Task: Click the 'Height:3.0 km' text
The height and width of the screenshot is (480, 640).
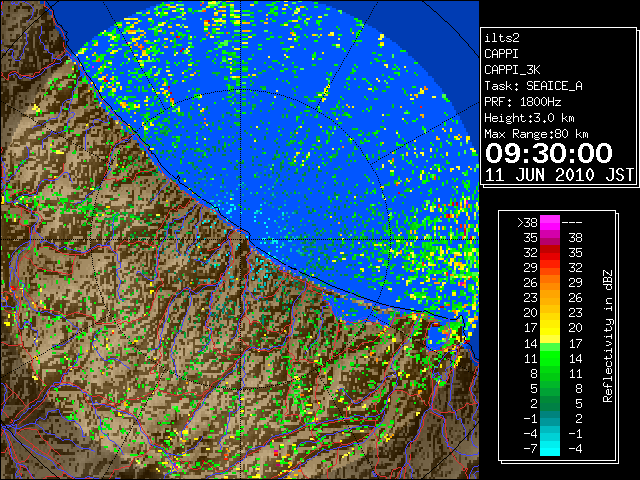Action: coord(529,118)
